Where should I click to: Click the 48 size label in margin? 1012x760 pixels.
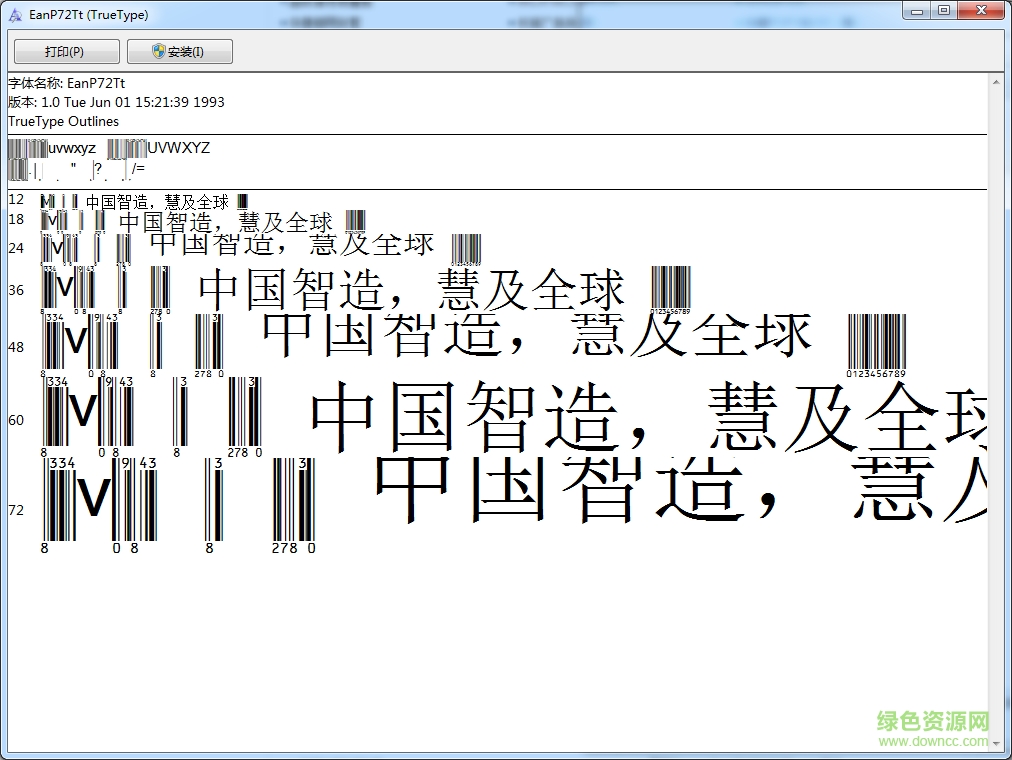coord(15,347)
